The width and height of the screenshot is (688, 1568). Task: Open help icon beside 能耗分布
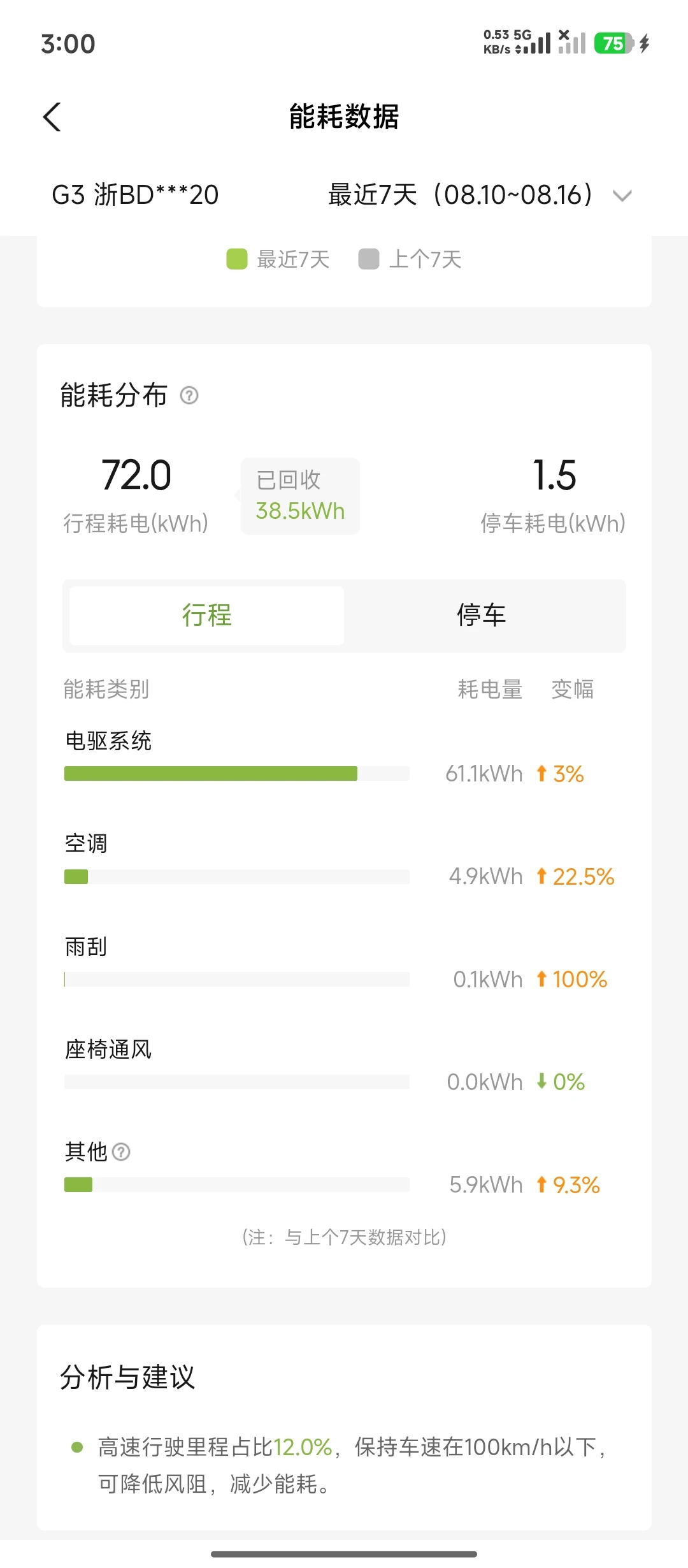click(x=189, y=396)
